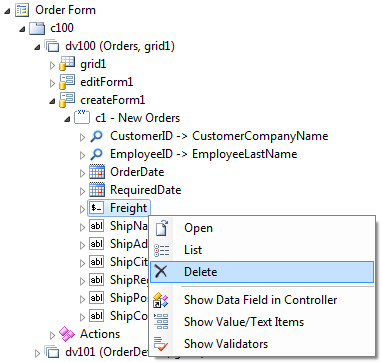Image resolution: width=382 pixels, height=362 pixels.
Task: Click the Show Validators icon
Action: click(162, 344)
